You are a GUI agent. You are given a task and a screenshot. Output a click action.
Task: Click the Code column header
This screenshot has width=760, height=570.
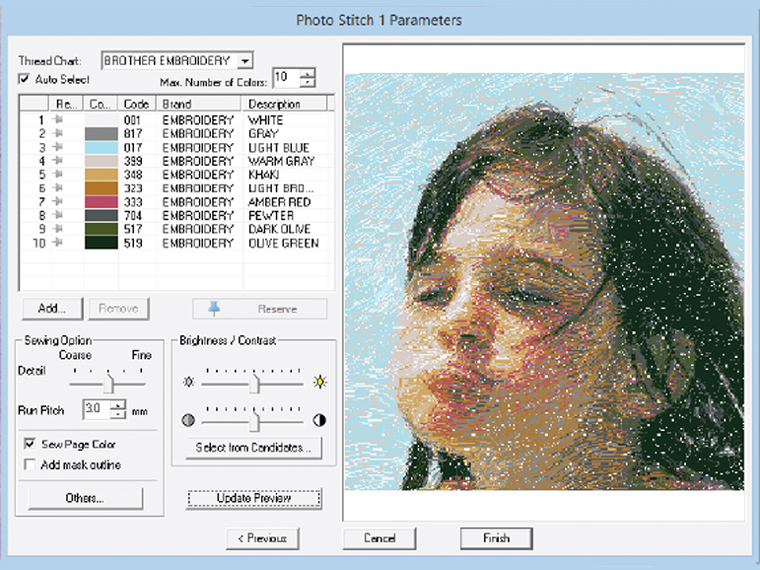(x=137, y=104)
